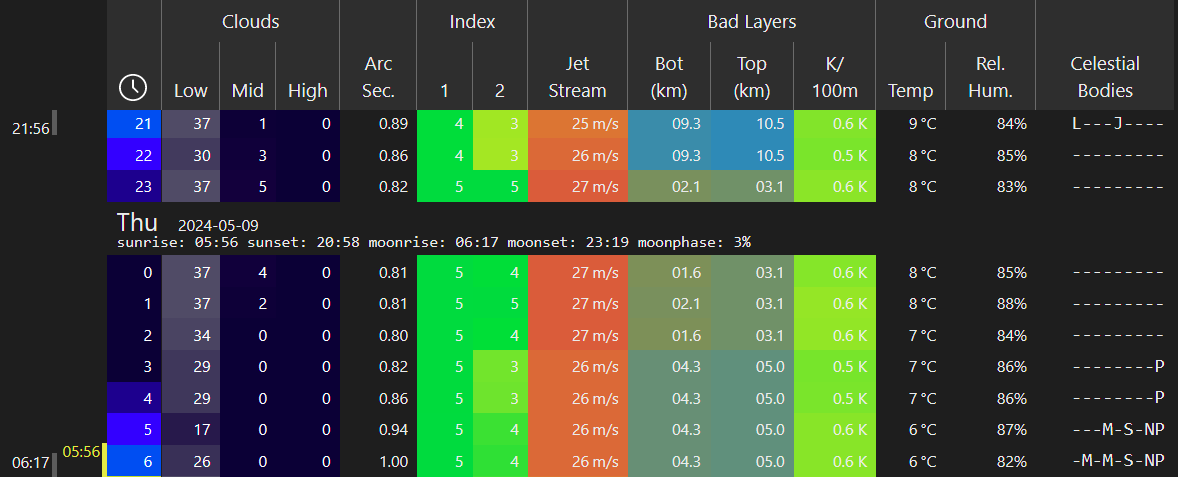Select the 1.00 arc seconds value
This screenshot has width=1178, height=477.
(379, 460)
